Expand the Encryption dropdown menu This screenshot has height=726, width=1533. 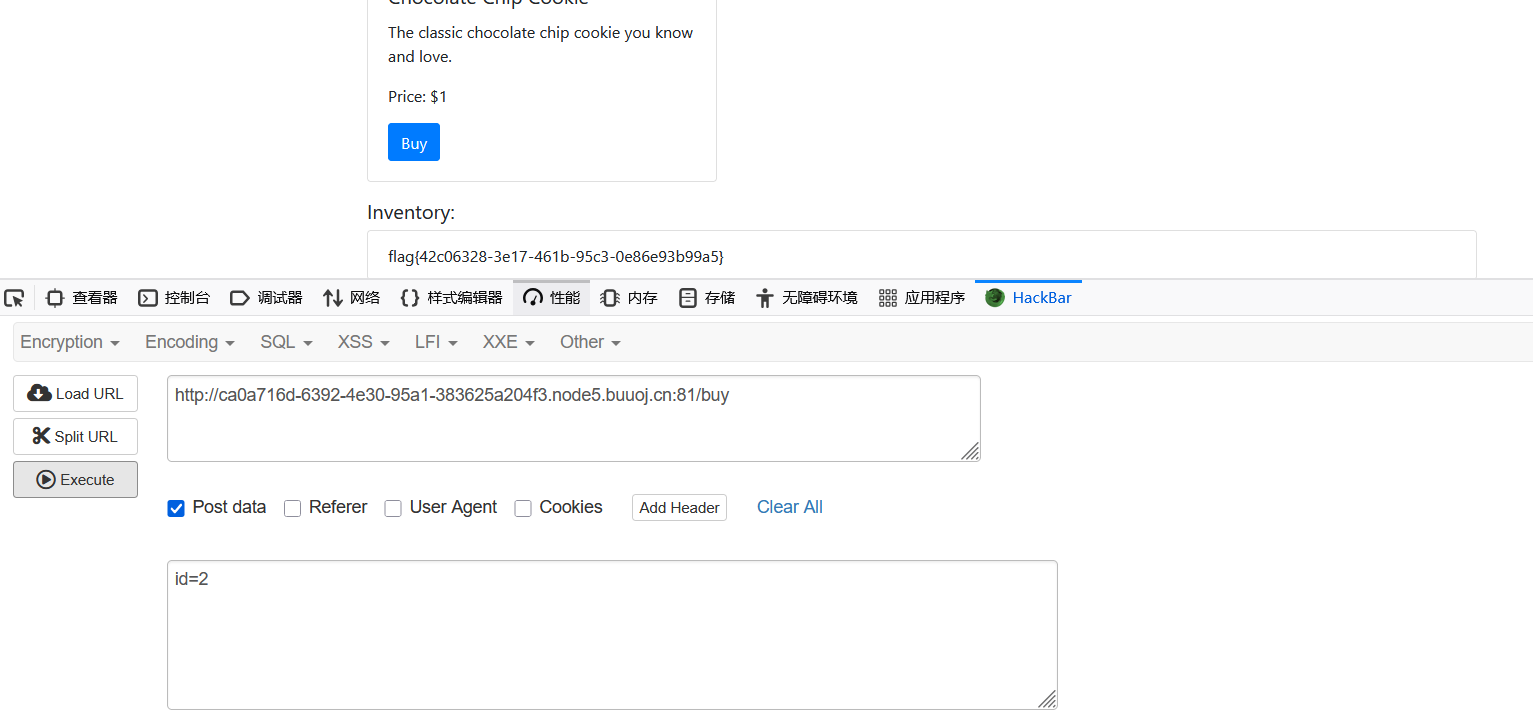(70, 342)
